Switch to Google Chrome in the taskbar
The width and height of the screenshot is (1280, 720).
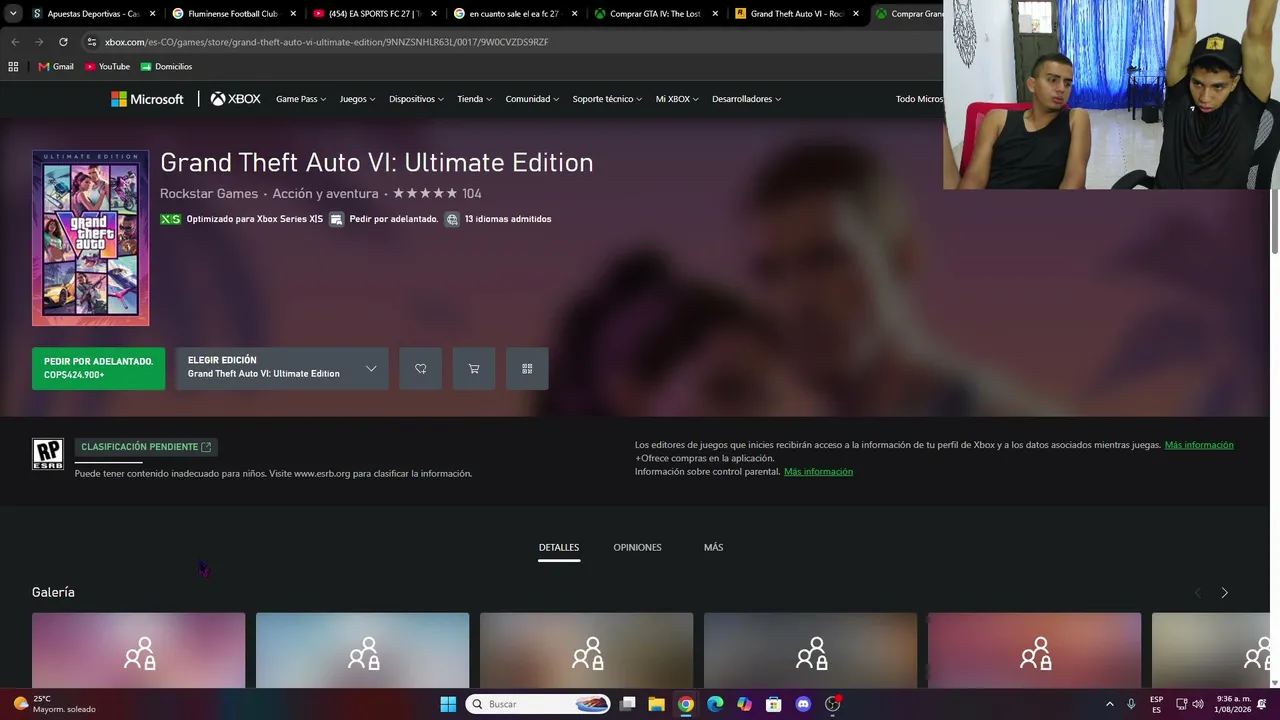[686, 704]
